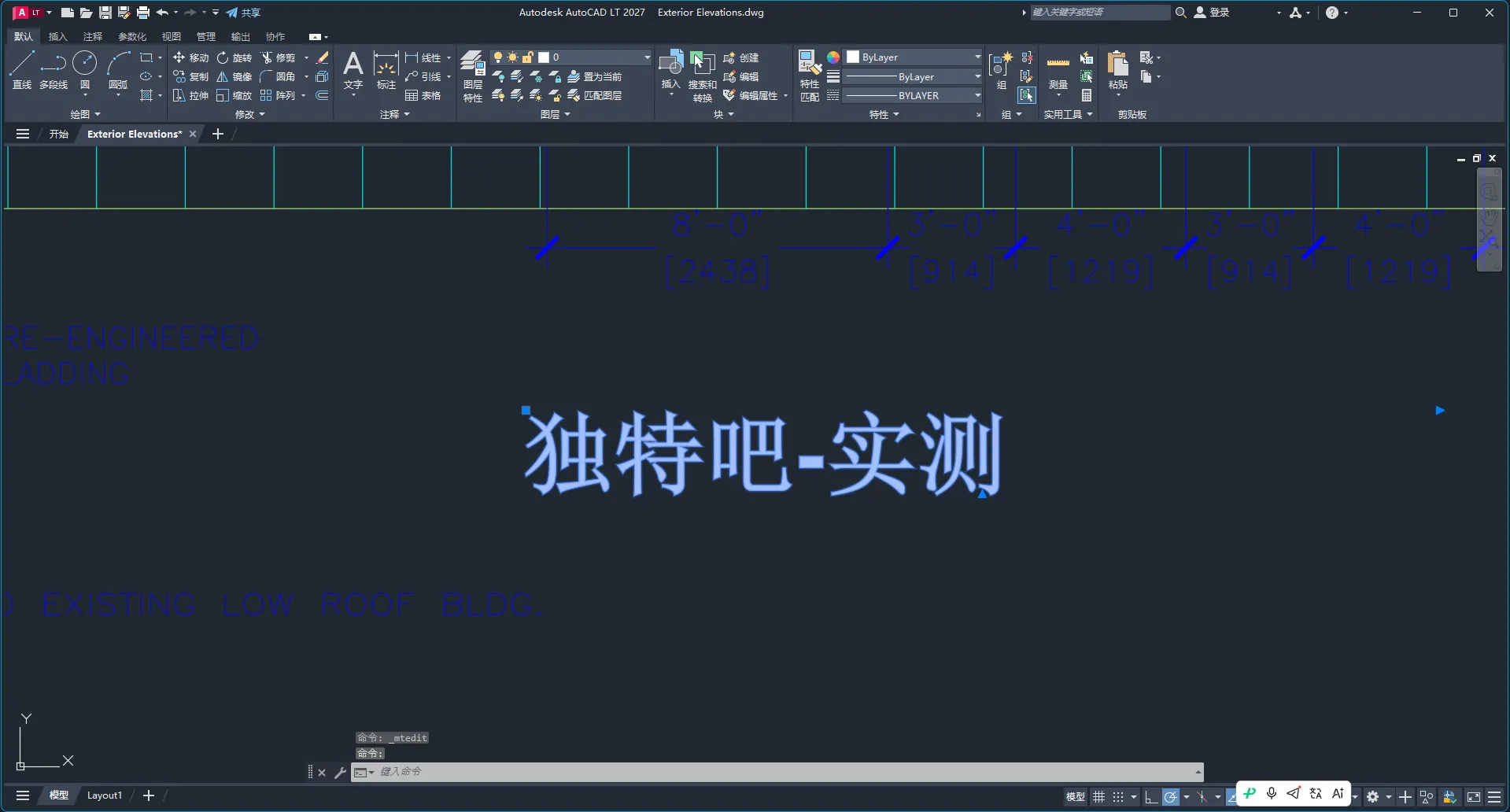
Task: Open Layer Properties (图层特性) manager
Action: pyautogui.click(x=473, y=76)
